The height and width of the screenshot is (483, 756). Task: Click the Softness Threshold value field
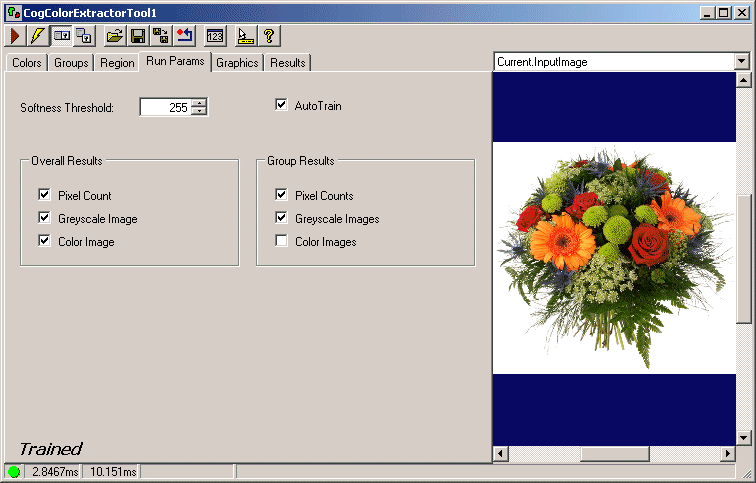click(x=165, y=107)
